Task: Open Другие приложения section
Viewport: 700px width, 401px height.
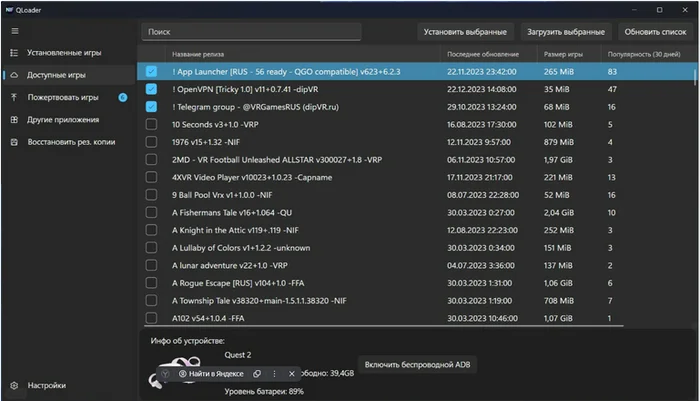Action: pos(69,120)
